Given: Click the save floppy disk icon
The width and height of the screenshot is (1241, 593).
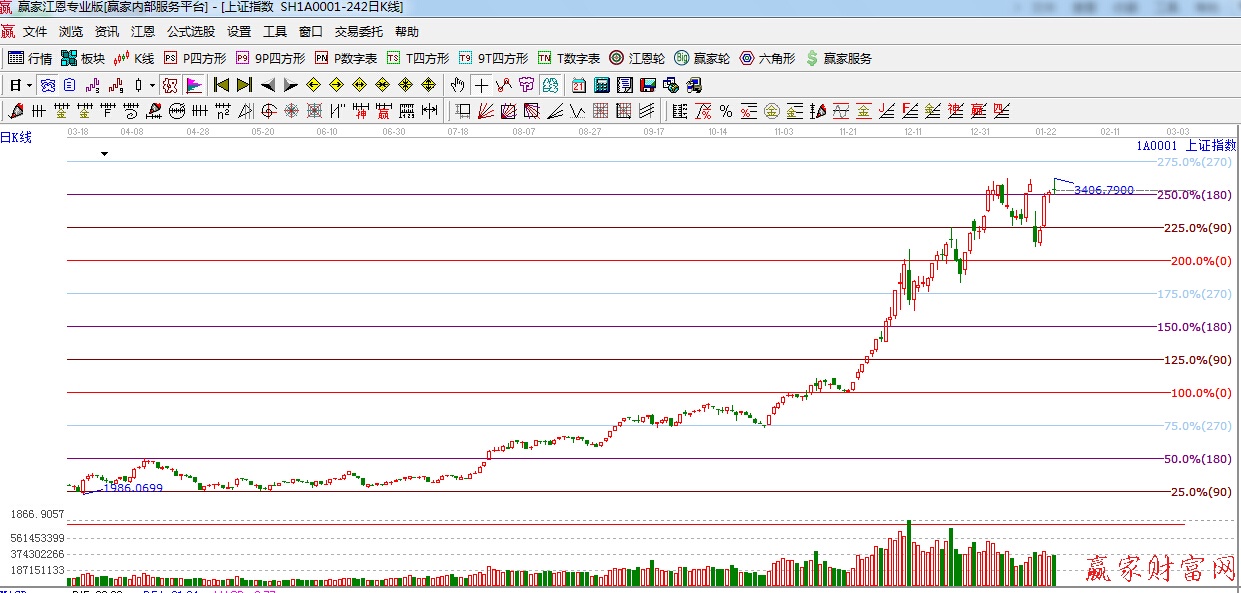Looking at the screenshot, I should (x=648, y=85).
